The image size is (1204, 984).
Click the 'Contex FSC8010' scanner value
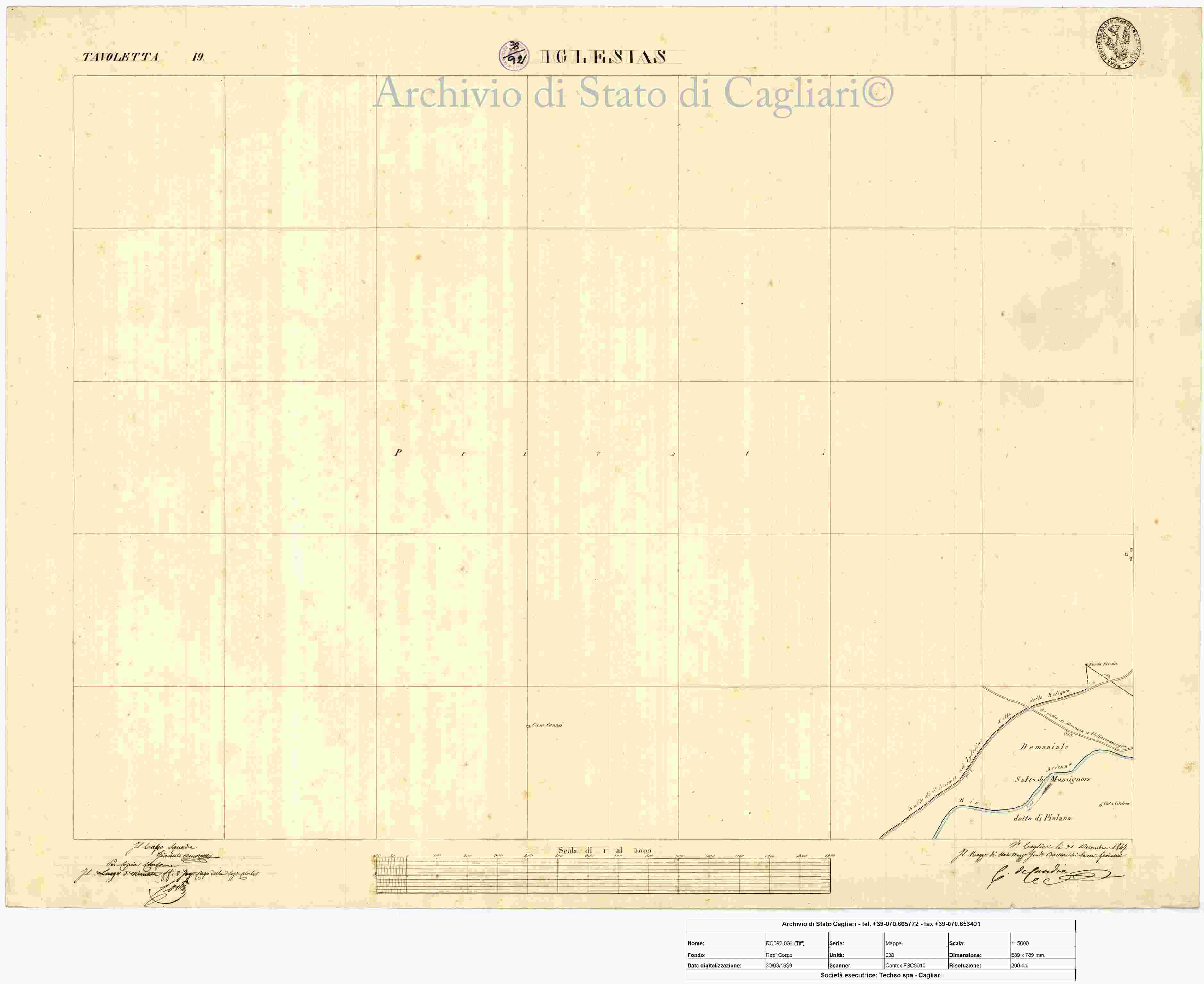click(x=905, y=965)
